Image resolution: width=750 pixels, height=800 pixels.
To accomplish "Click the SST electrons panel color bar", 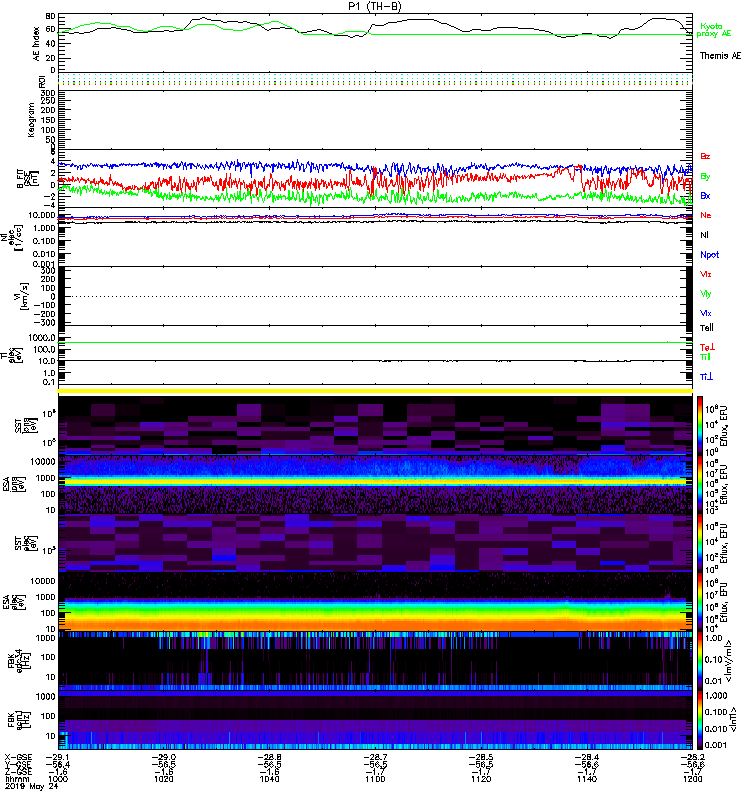I will tap(700, 543).
